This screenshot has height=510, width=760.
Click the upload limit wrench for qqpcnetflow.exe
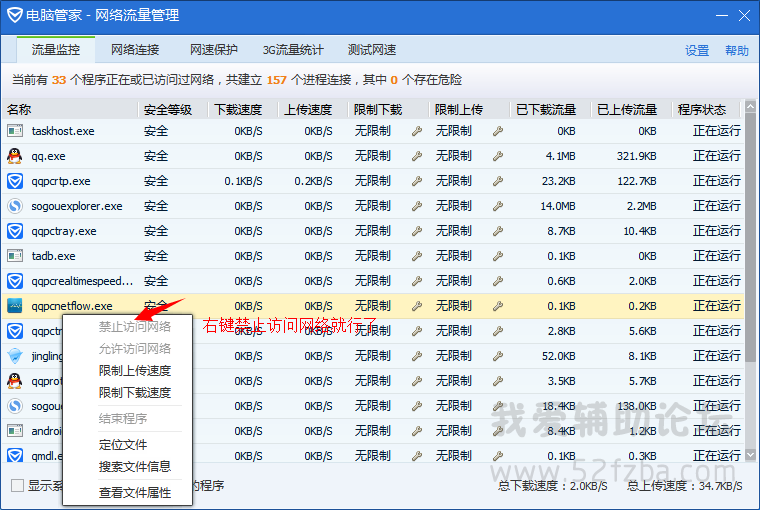coord(498,306)
